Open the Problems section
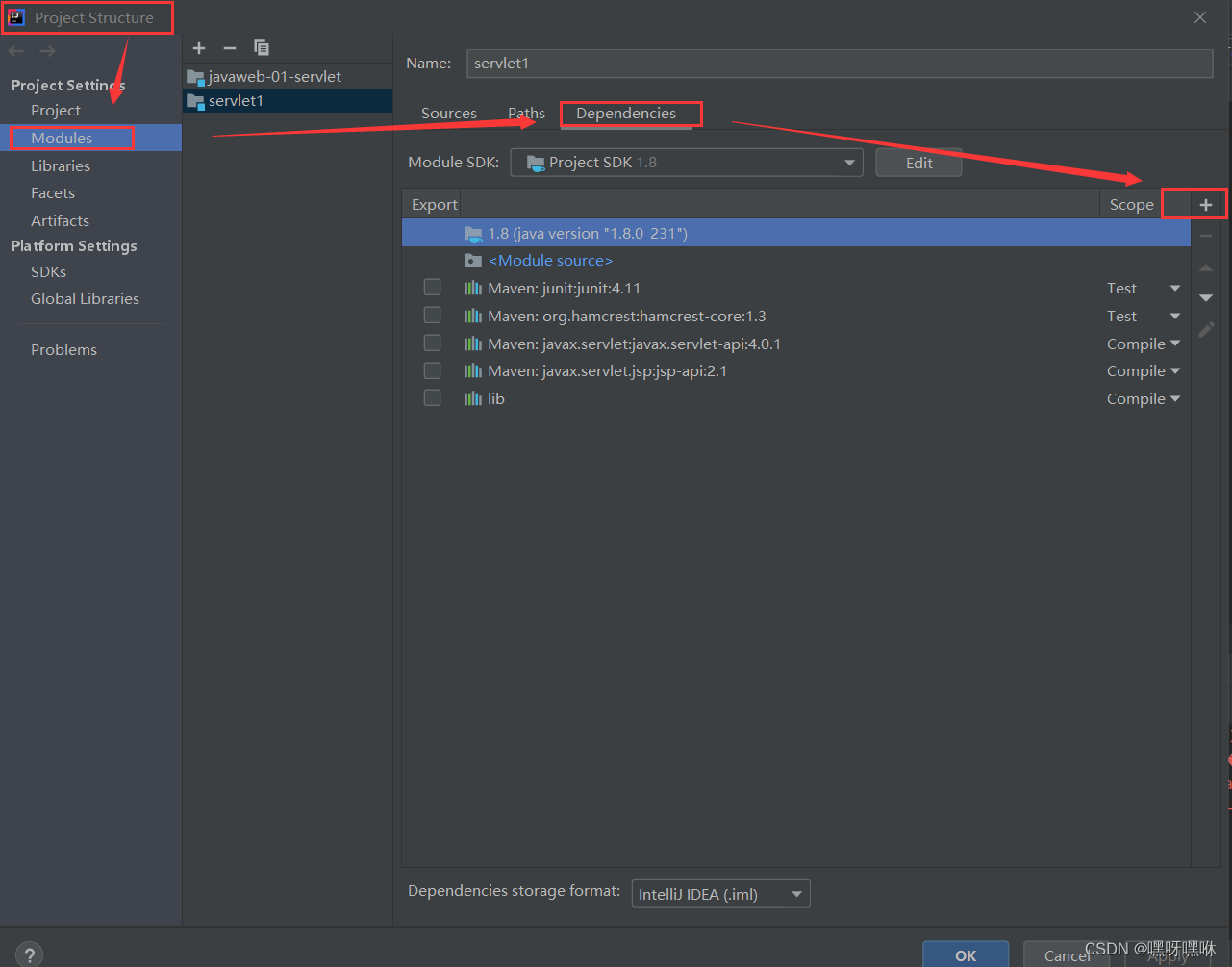This screenshot has width=1232, height=967. tap(63, 349)
